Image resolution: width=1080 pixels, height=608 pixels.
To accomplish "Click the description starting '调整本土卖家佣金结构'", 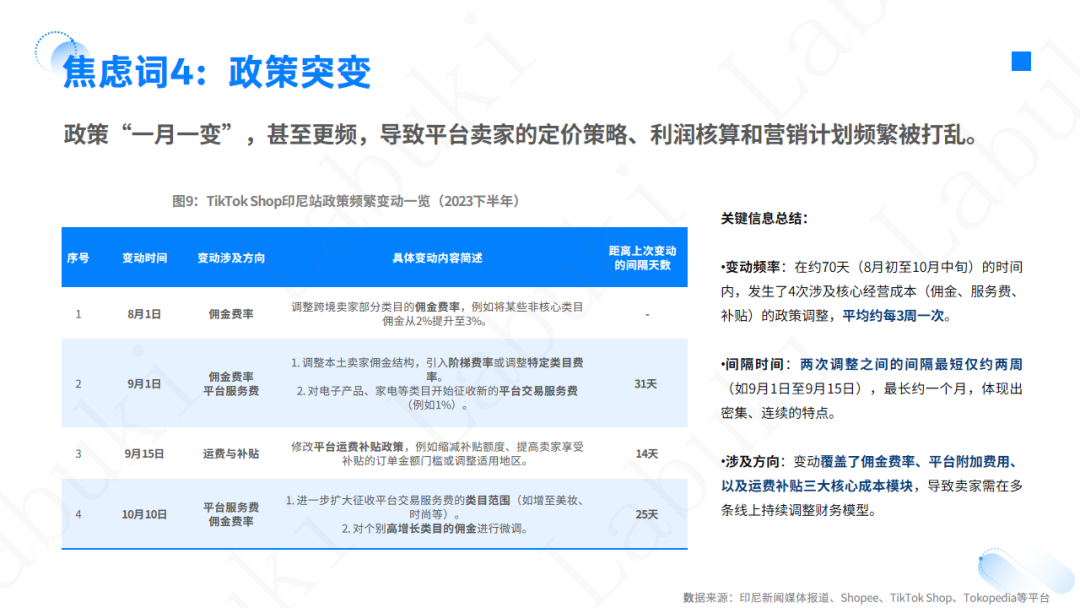I will pyautogui.click(x=437, y=384).
